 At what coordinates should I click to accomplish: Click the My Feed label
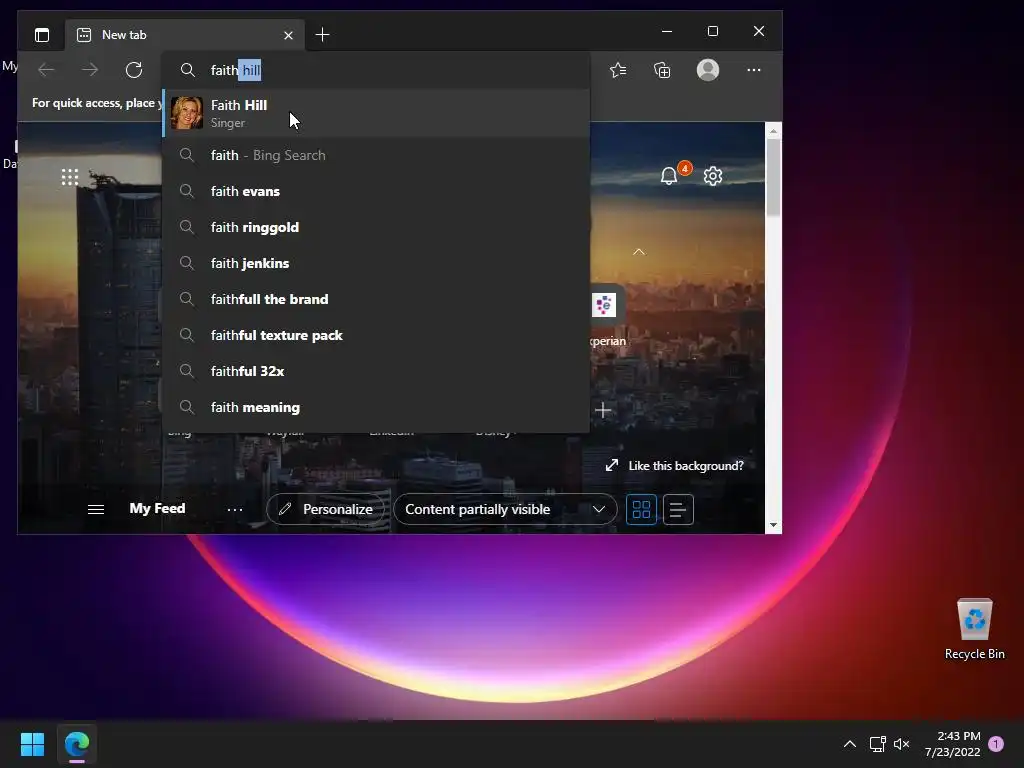(x=157, y=508)
